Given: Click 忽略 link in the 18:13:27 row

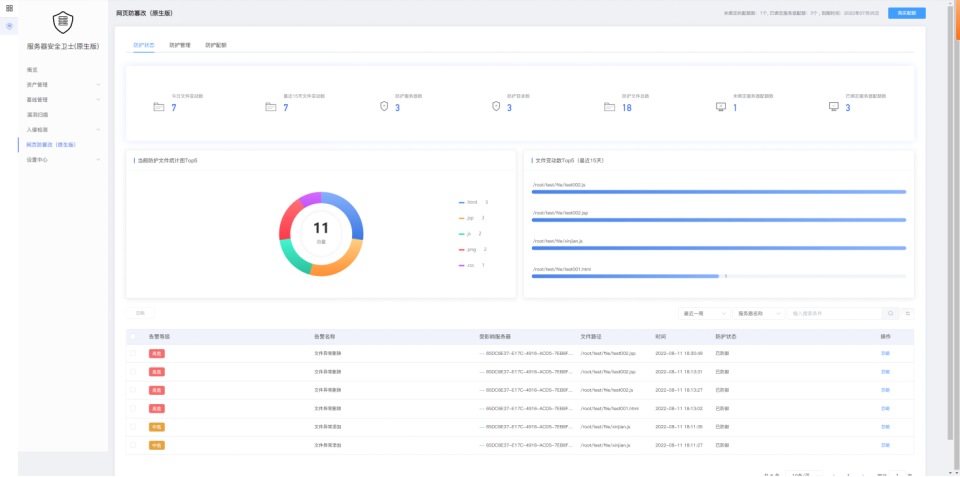Looking at the screenshot, I should 885,390.
